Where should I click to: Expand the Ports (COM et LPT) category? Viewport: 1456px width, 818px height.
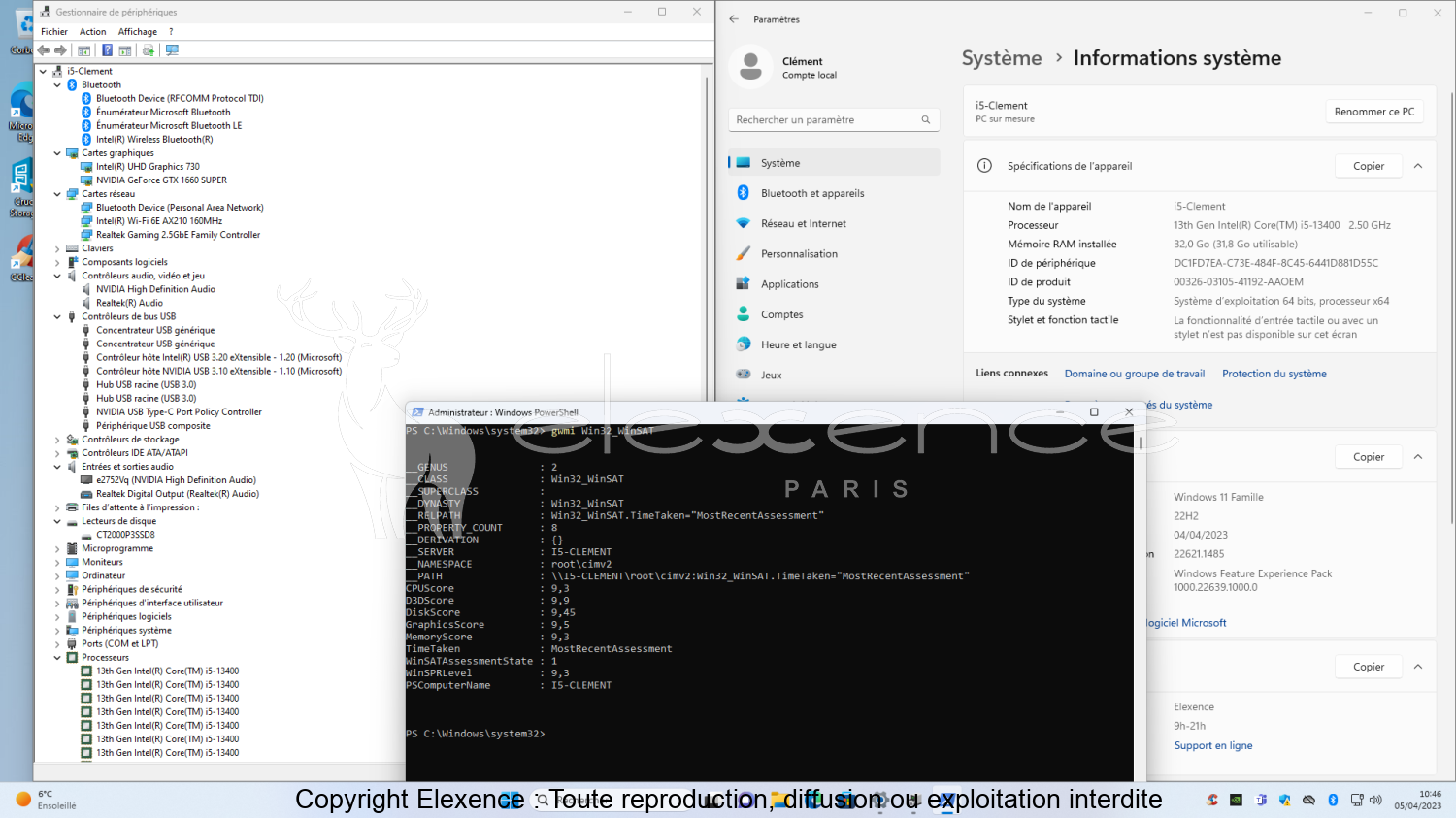click(x=57, y=644)
